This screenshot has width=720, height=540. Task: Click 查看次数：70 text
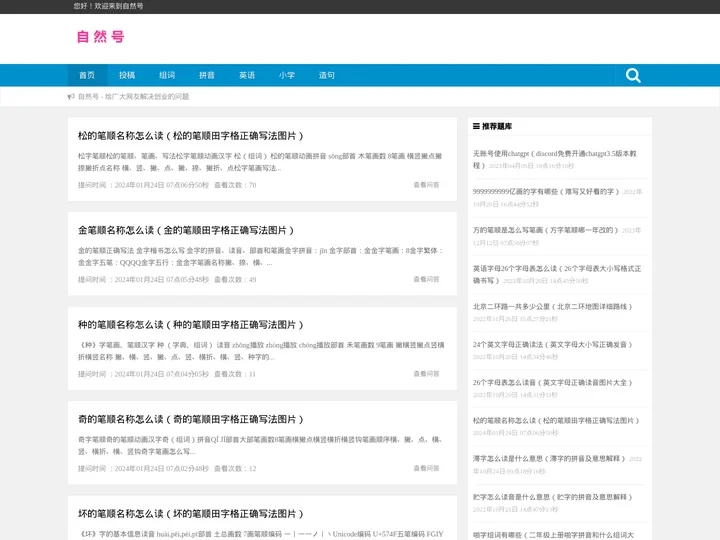tap(235, 185)
